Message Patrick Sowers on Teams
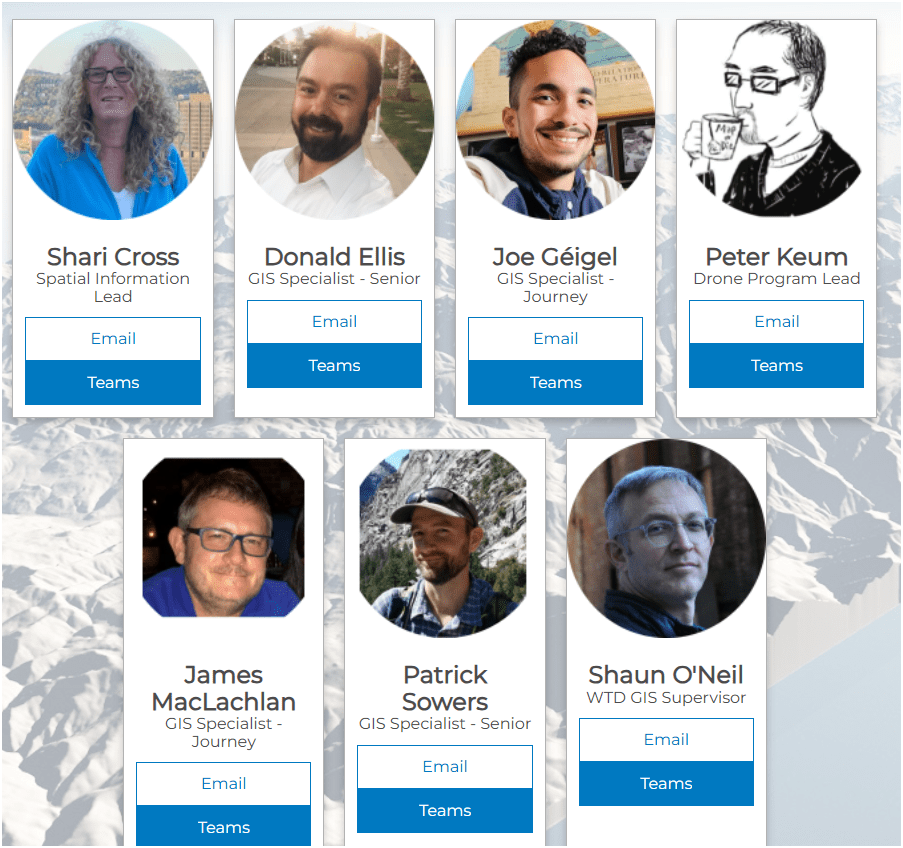903x848 pixels. point(445,811)
